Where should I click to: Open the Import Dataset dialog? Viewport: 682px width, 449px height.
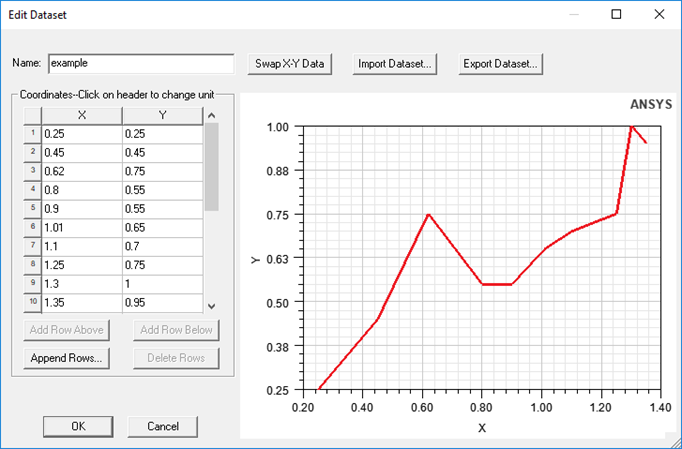coord(394,64)
